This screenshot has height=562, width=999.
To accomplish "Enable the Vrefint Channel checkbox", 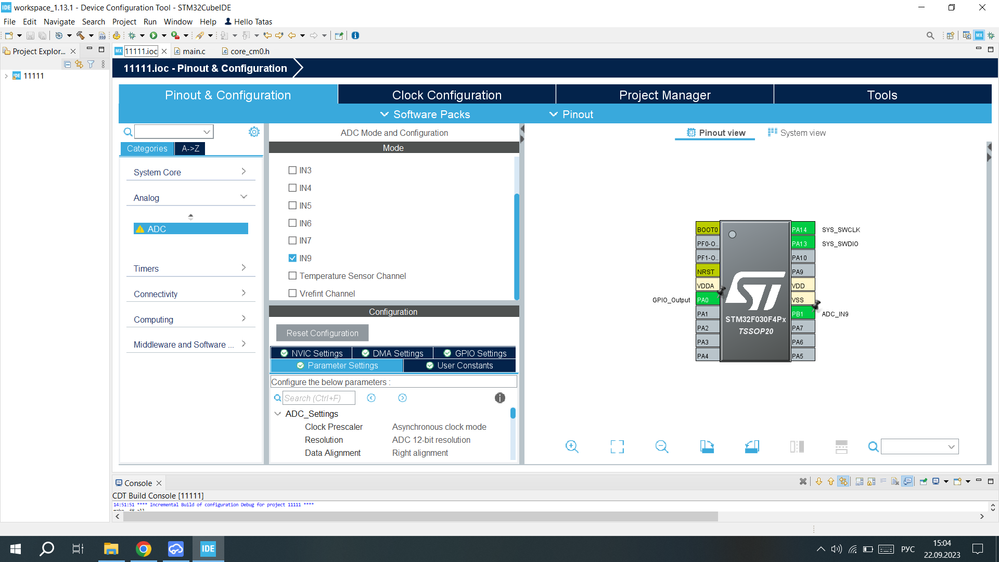I will tap(292, 293).
